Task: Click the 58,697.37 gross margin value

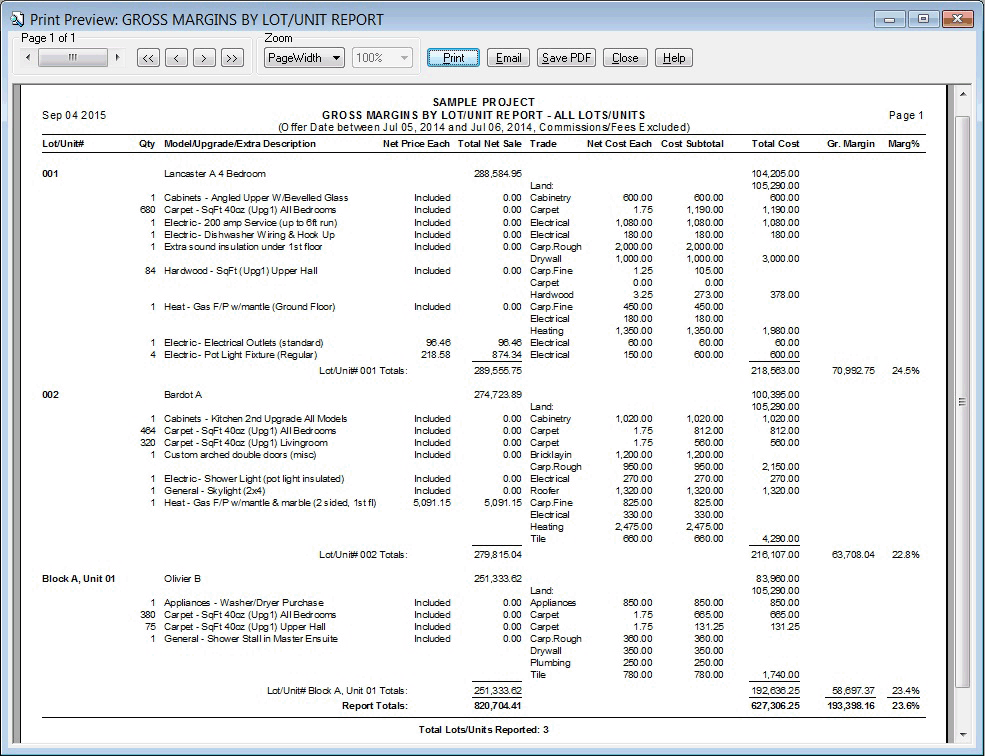Action: (x=853, y=691)
